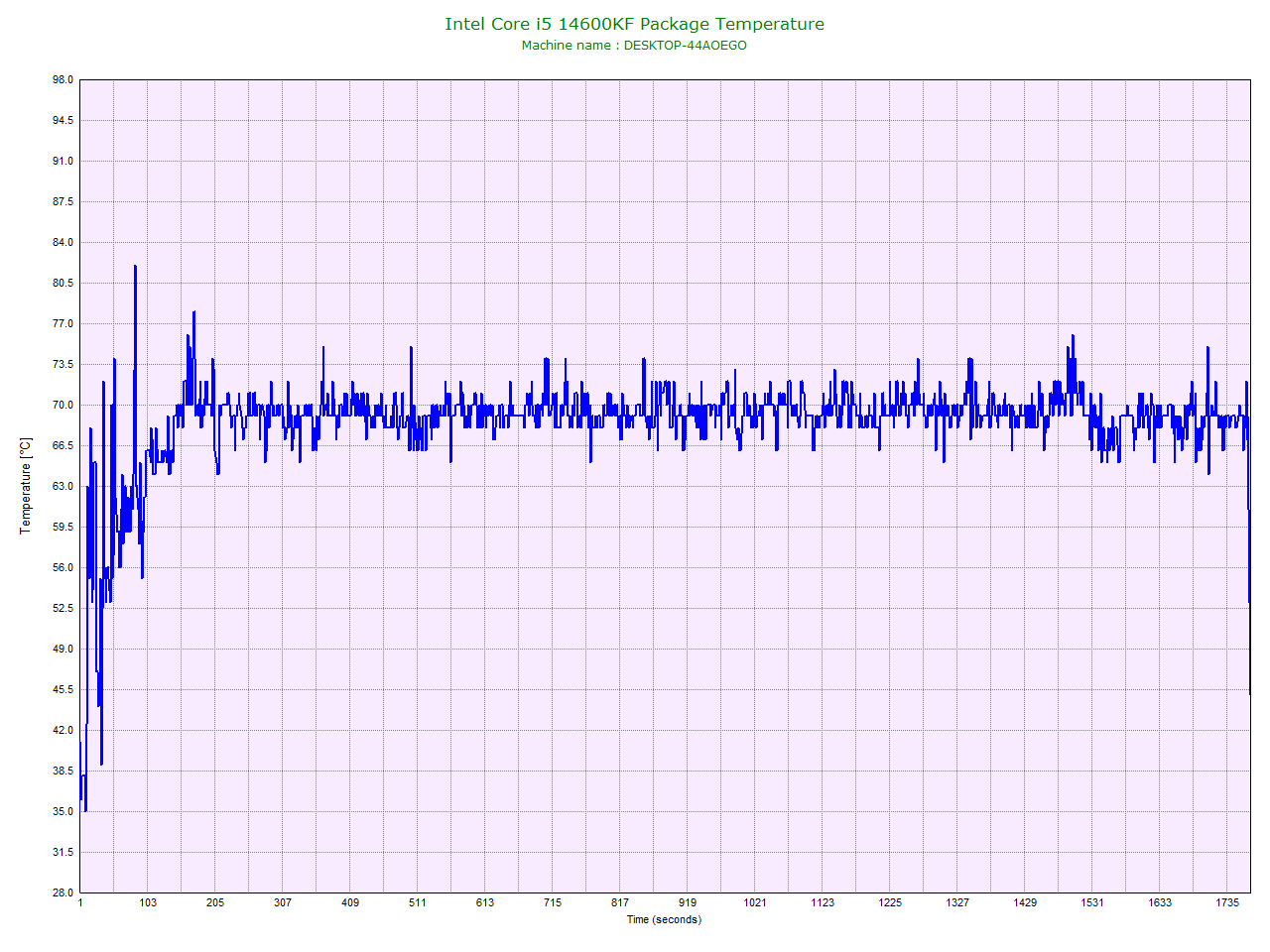This screenshot has height=952, width=1270.
Task: Select the 307 seconds tick label
Action: [x=283, y=902]
